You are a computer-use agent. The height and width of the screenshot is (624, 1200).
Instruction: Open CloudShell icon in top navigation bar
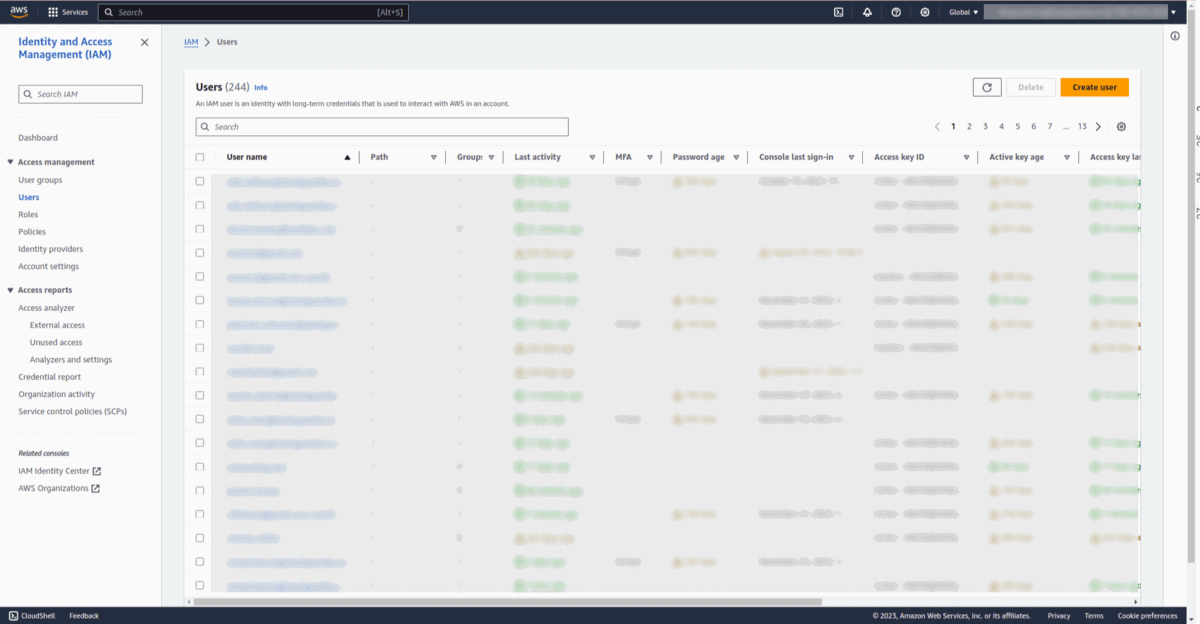pos(838,12)
